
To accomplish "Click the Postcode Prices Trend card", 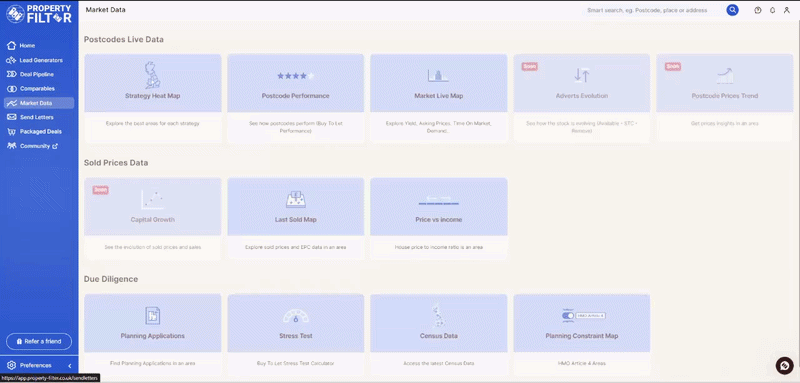I will point(724,98).
